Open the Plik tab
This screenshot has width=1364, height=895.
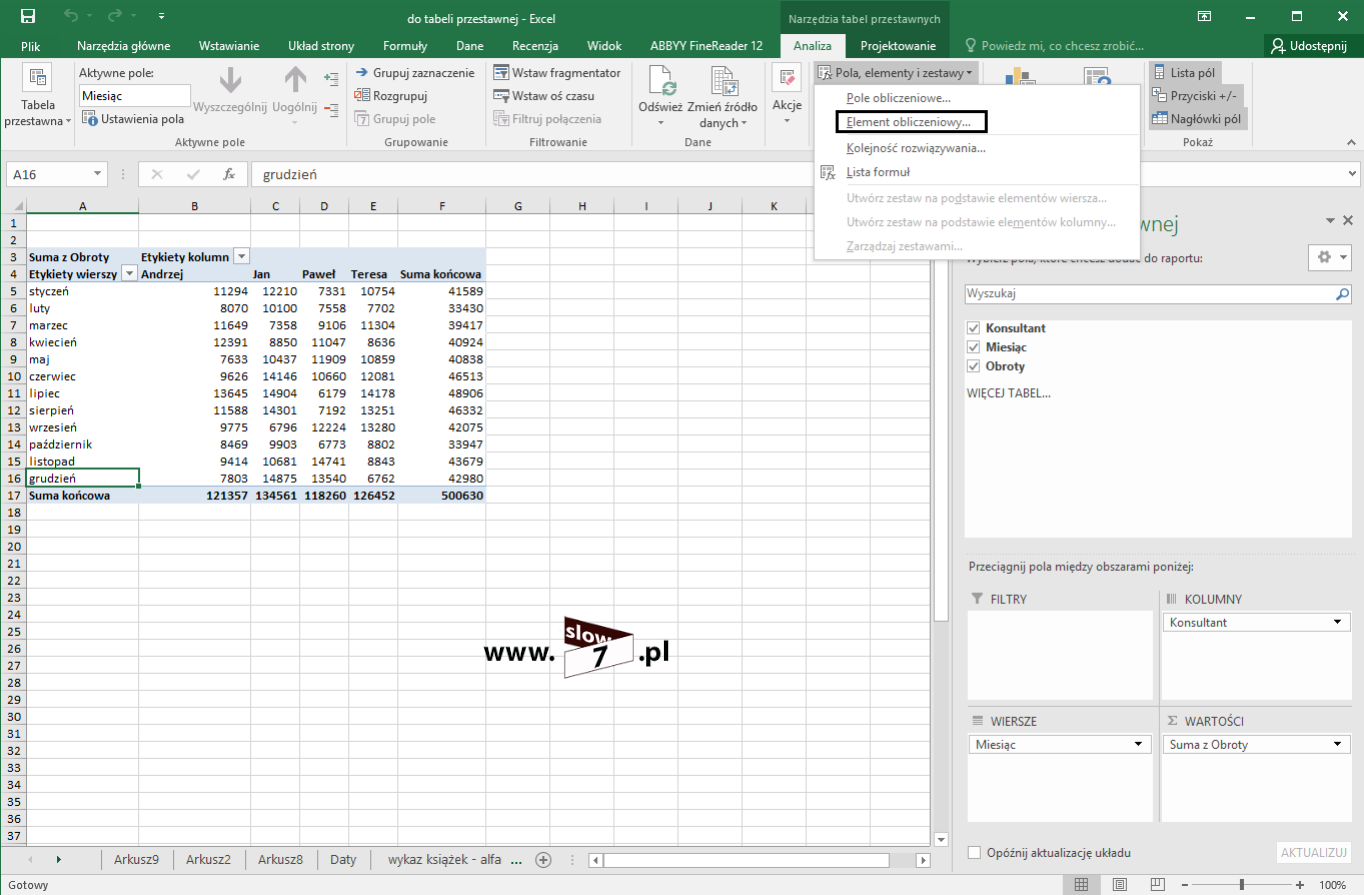coord(30,46)
